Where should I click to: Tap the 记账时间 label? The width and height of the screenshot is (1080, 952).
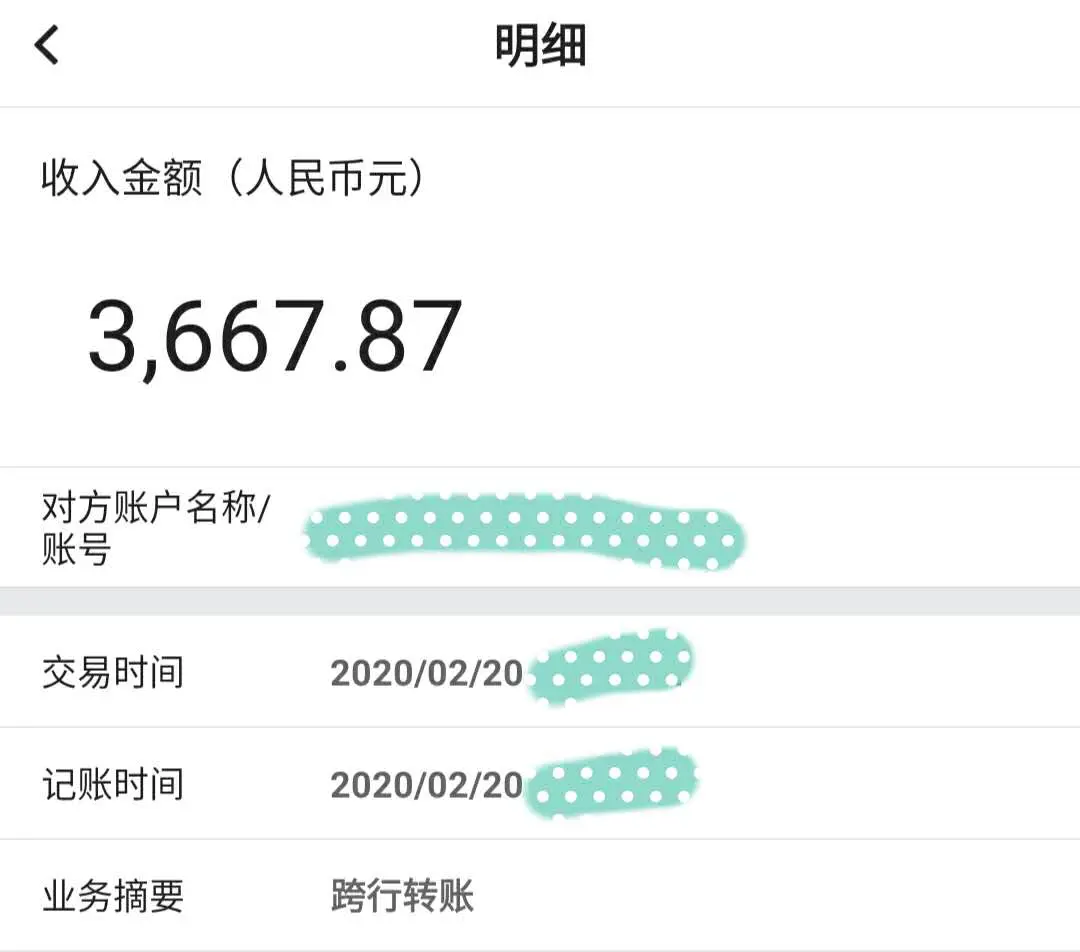(113, 785)
